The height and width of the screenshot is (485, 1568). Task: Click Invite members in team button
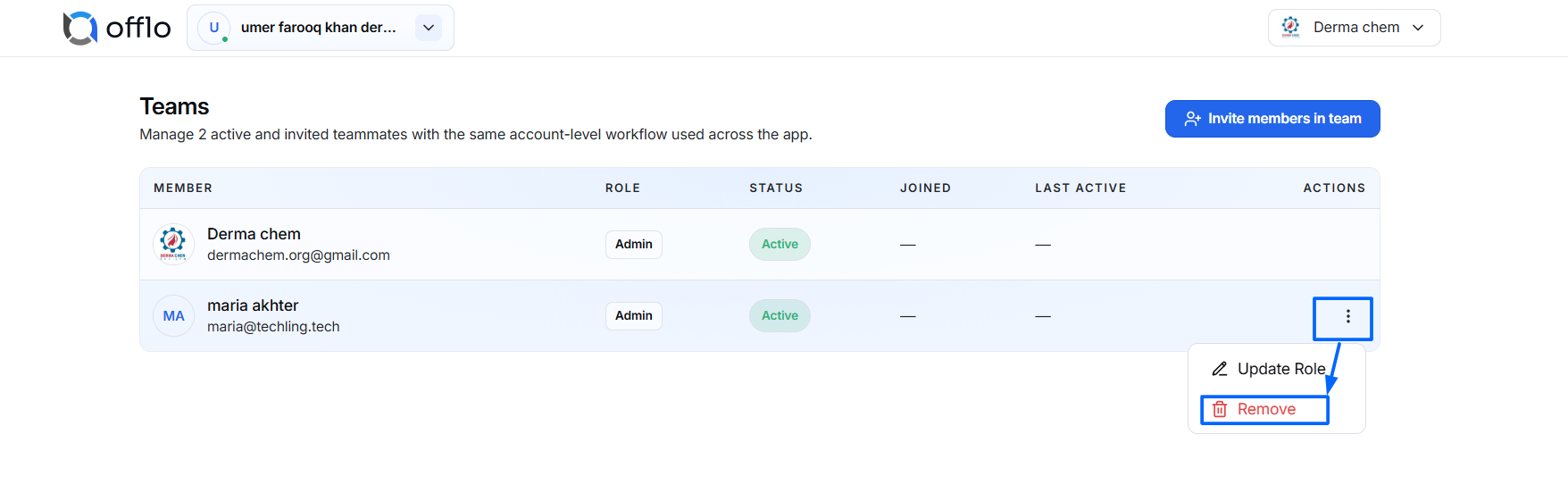click(x=1272, y=119)
